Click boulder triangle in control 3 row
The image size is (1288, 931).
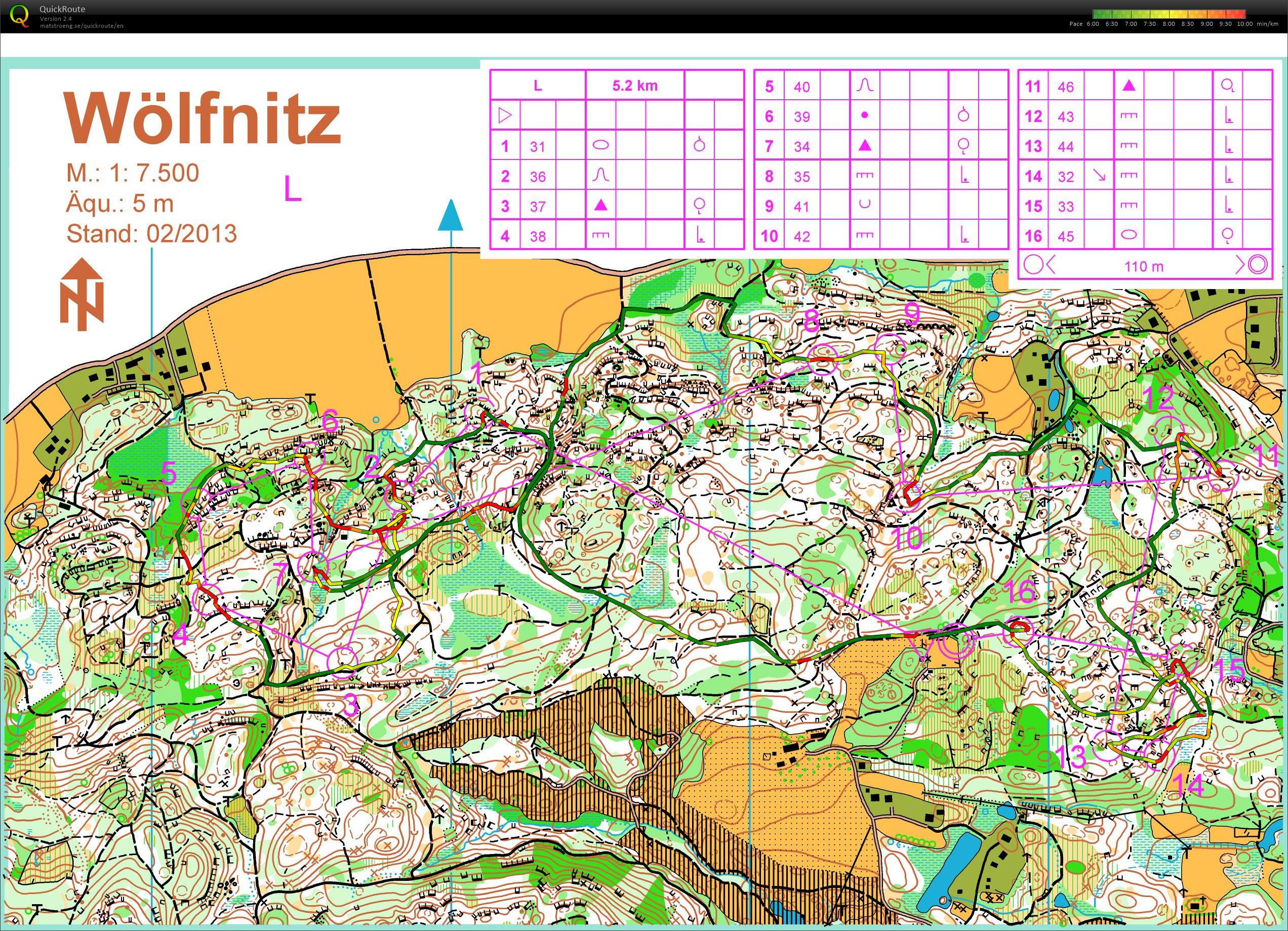tap(601, 205)
